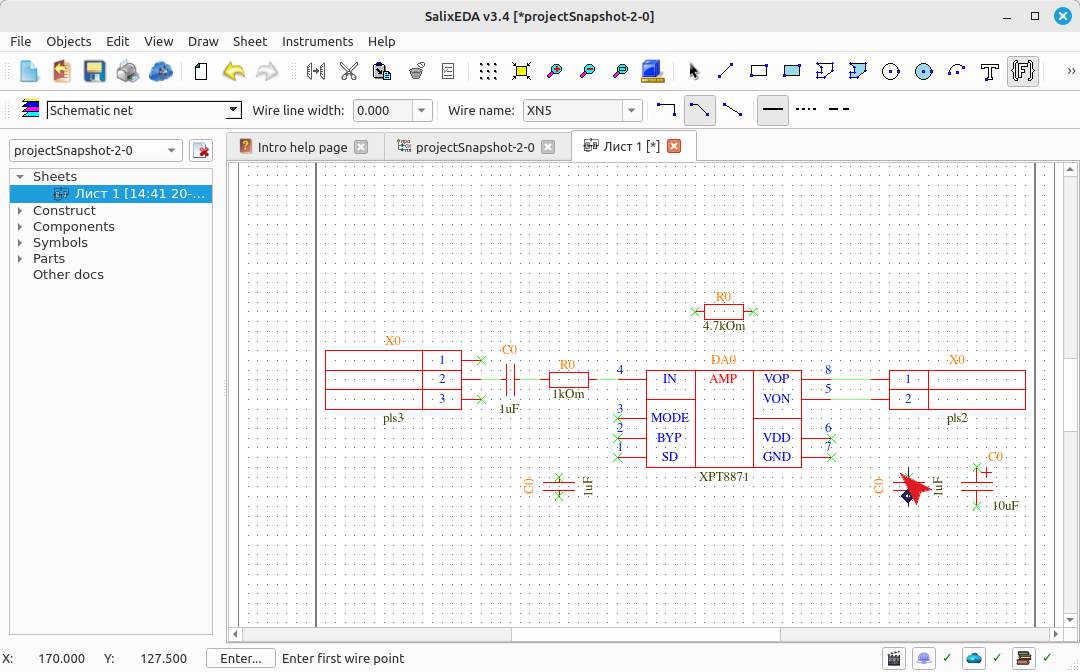
Task: Expand the Components tree node
Action: 20,227
